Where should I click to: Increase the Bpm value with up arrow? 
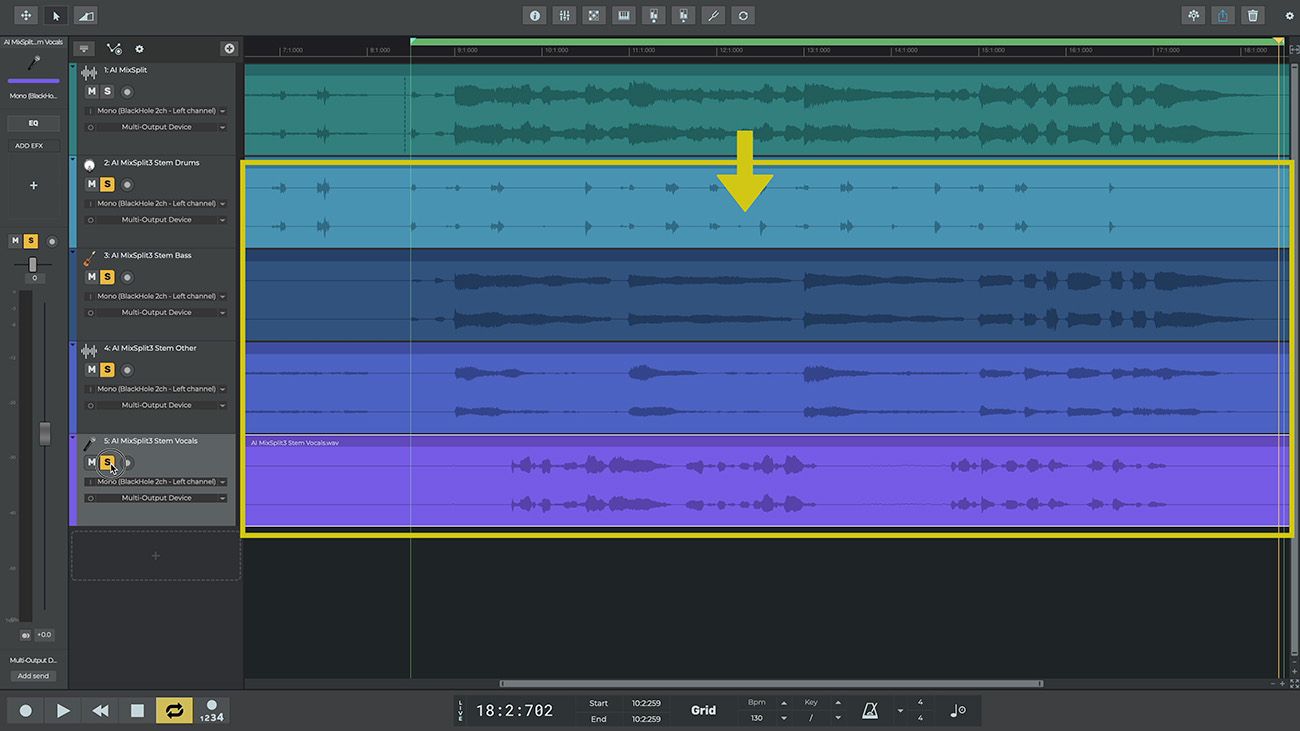tap(784, 703)
